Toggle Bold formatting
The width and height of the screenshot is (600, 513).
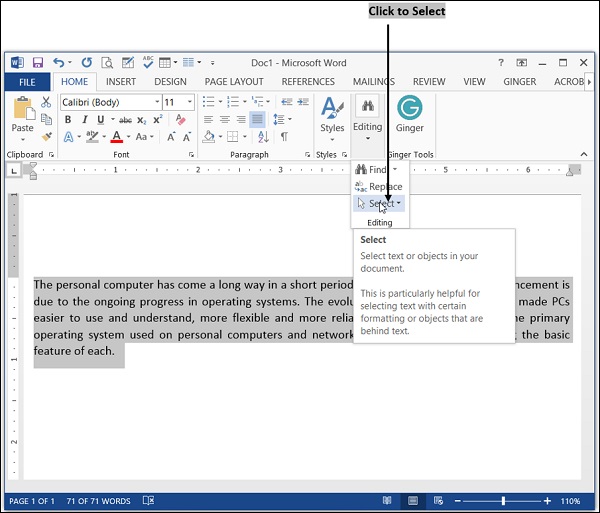[x=68, y=119]
